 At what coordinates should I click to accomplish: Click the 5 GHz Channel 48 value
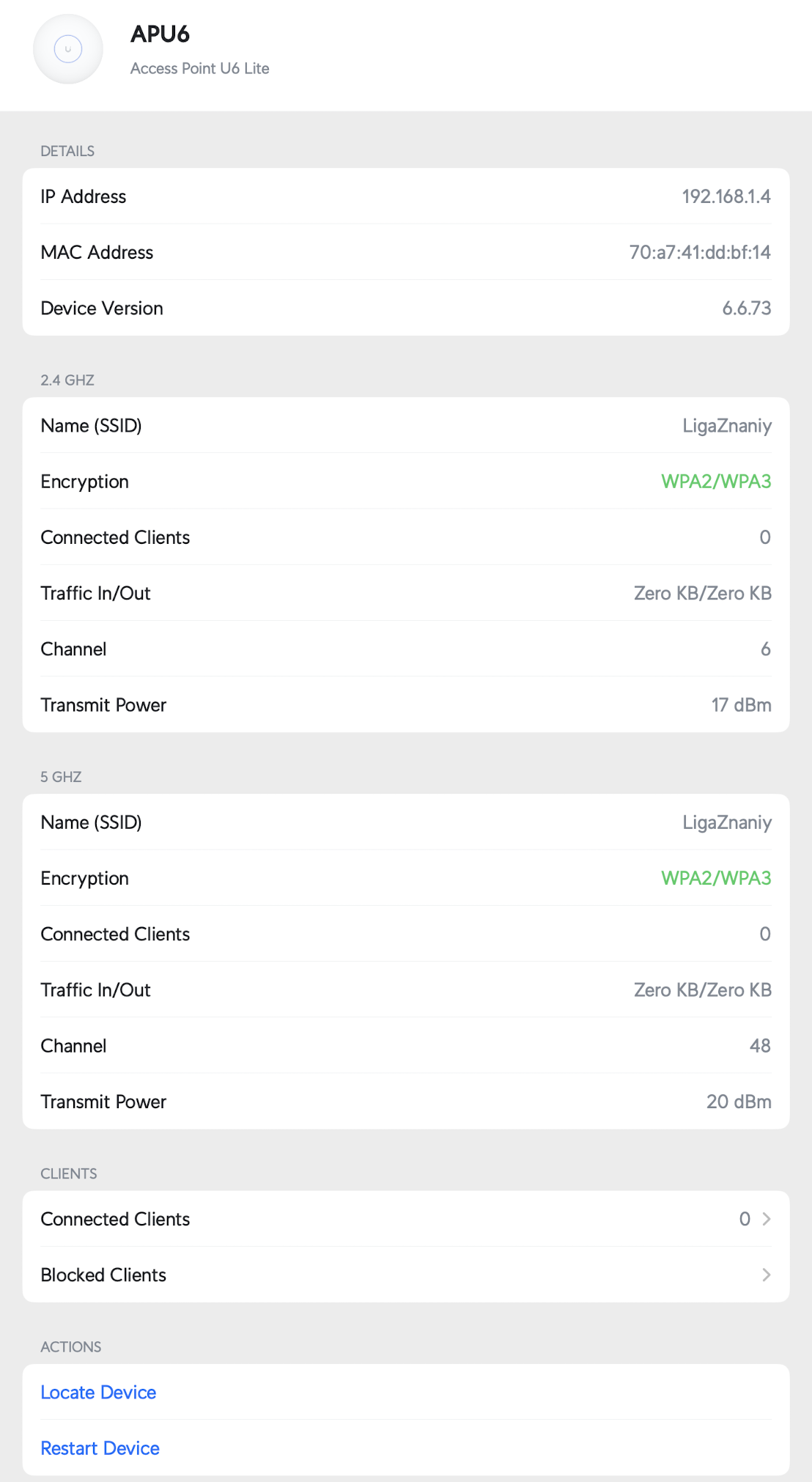click(759, 1046)
